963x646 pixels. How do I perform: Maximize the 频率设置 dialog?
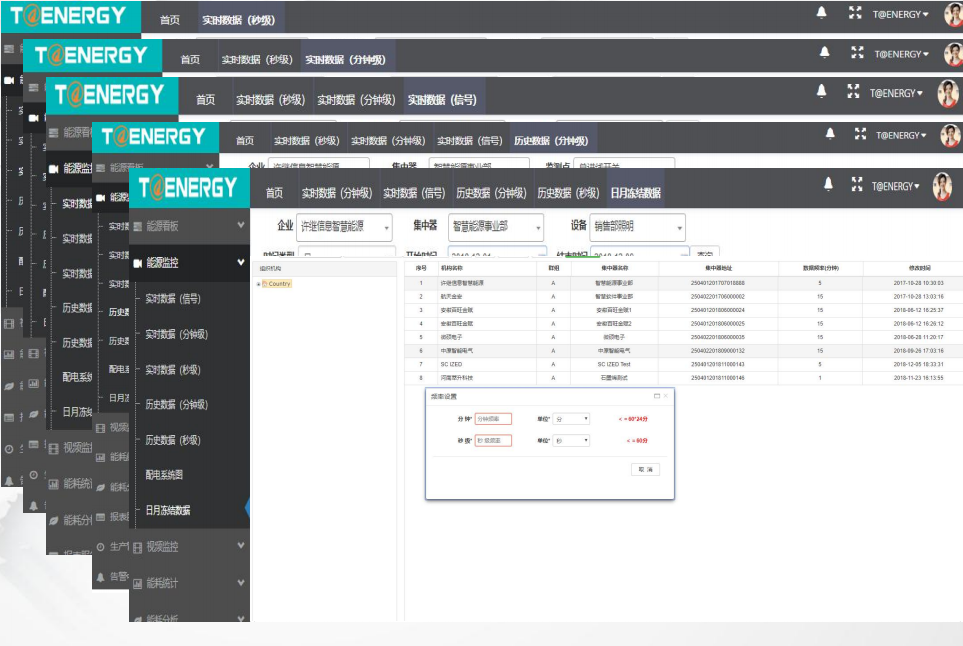coord(656,396)
